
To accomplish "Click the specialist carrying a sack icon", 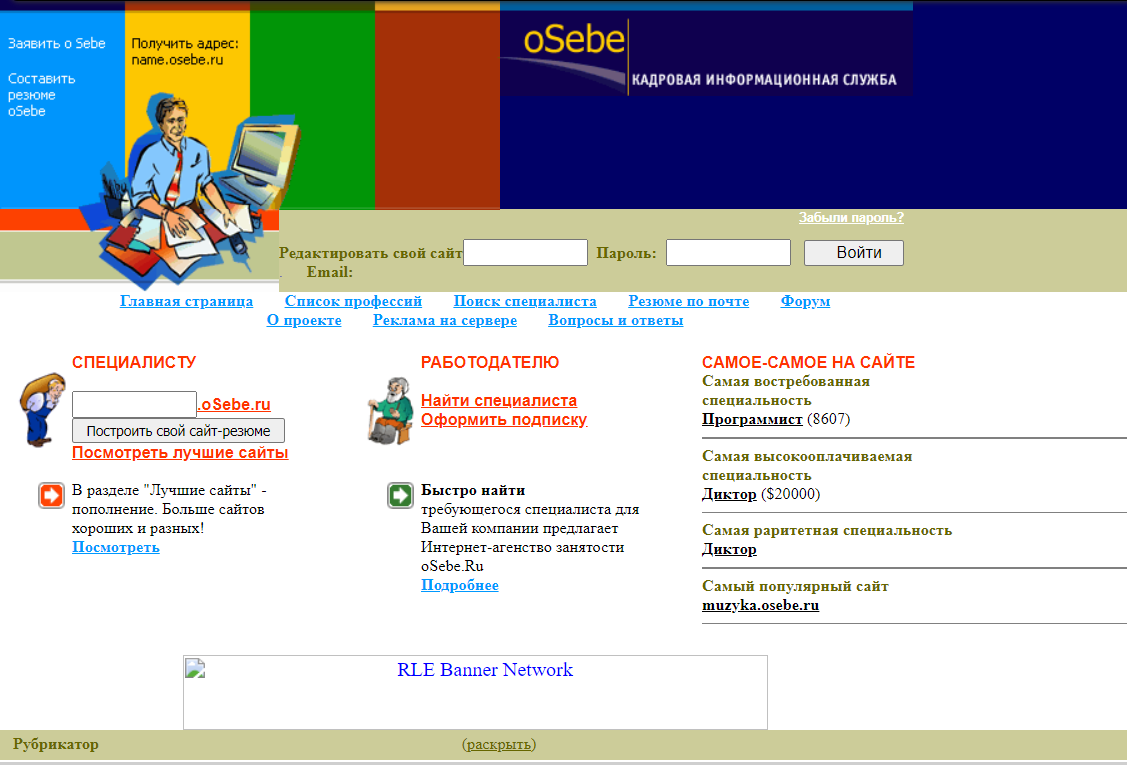I will tap(42, 410).
